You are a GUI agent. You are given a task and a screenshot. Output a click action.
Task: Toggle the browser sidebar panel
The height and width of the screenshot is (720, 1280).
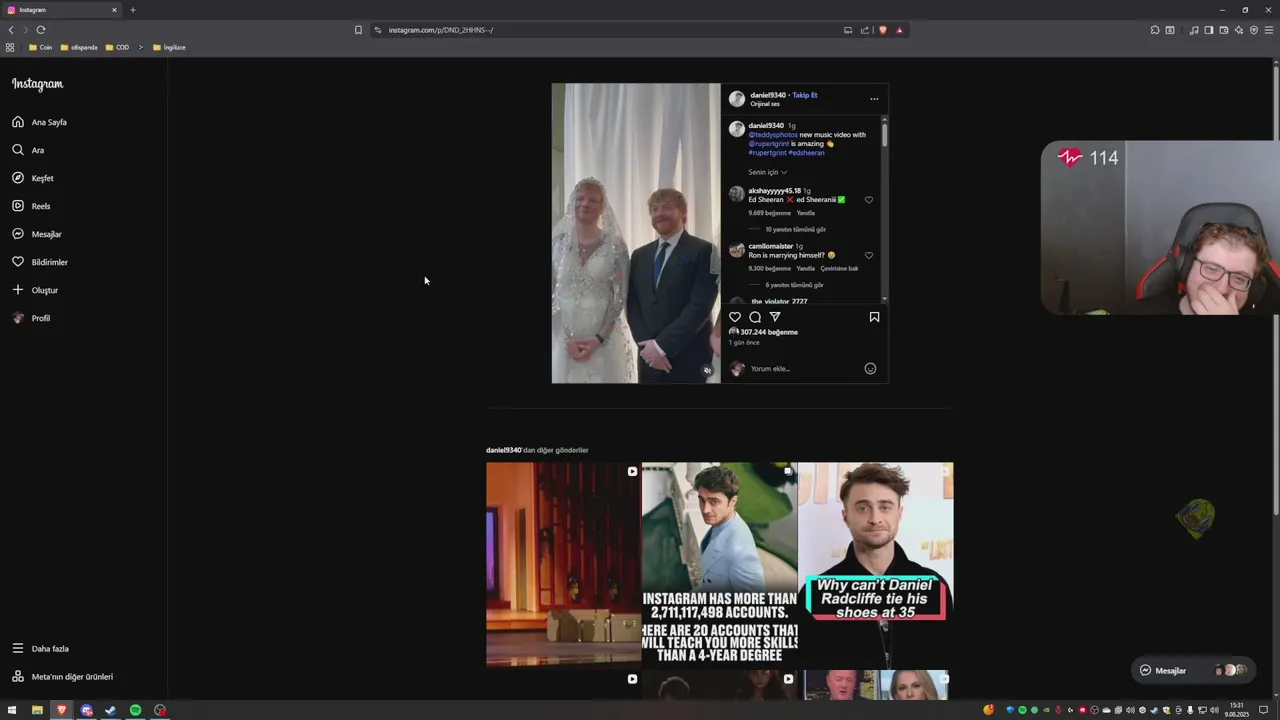1209,30
